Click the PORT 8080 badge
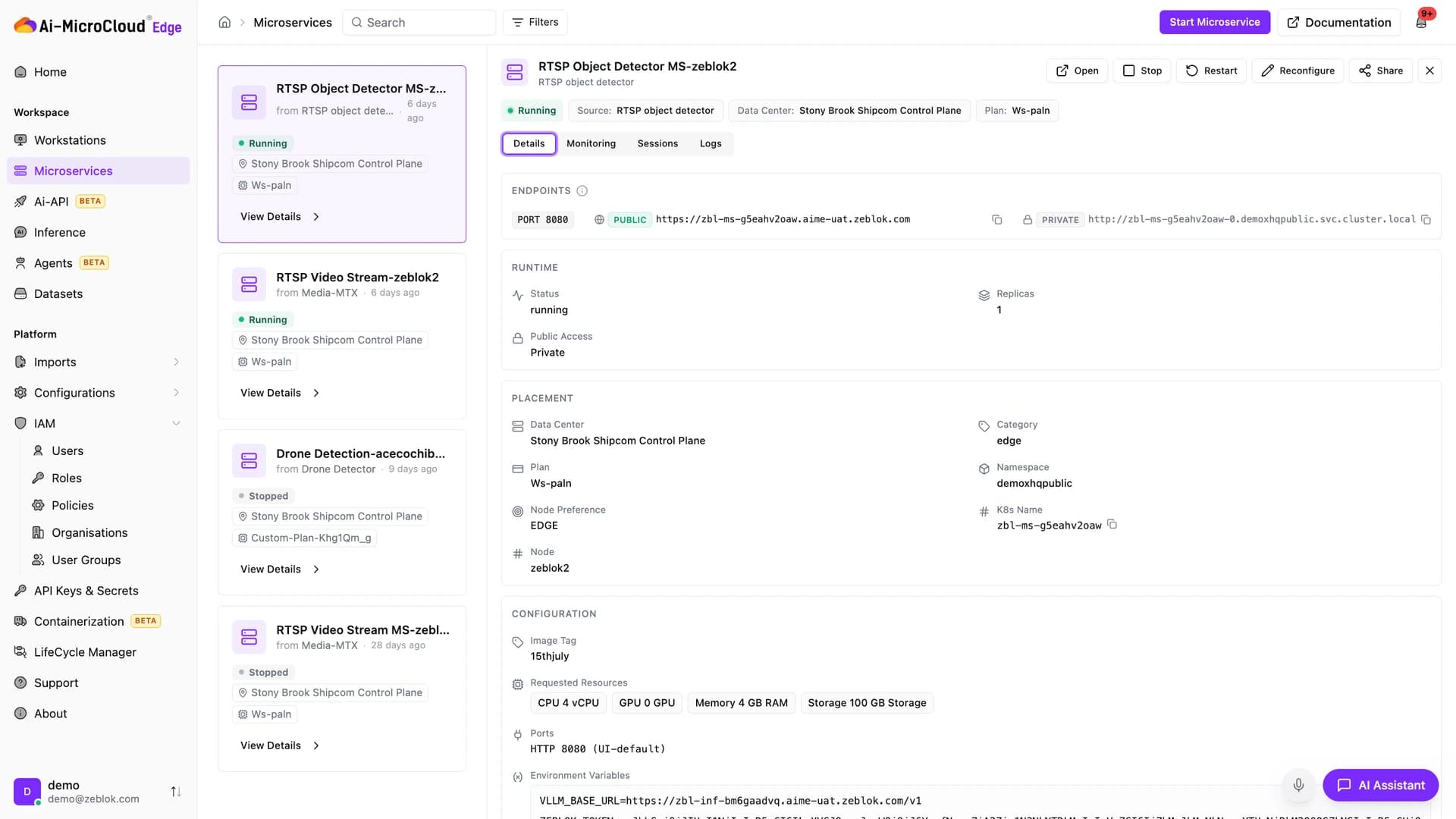Viewport: 1456px width, 819px height. (542, 220)
